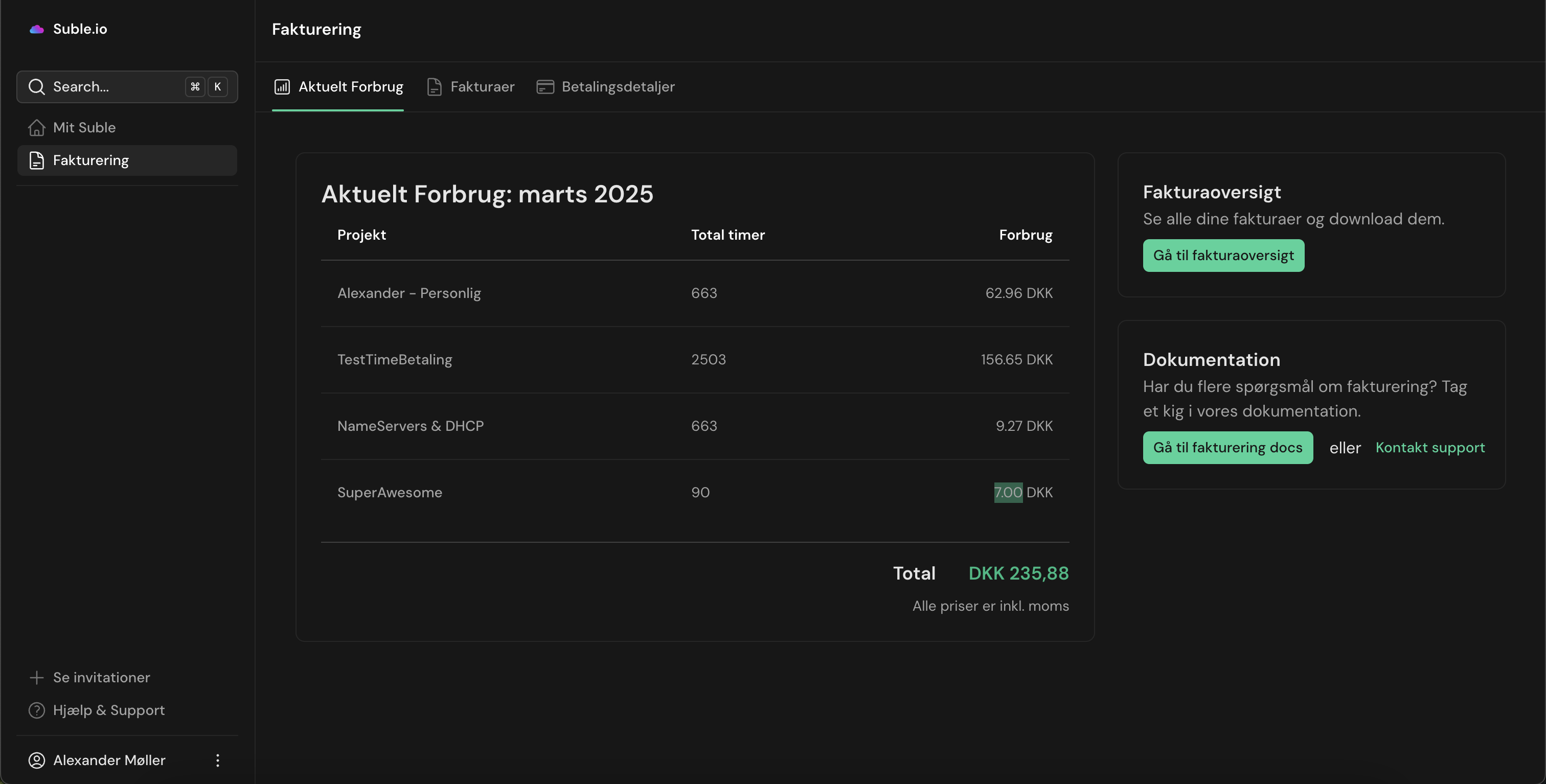The image size is (1546, 784).
Task: Open the three-dot menu next to Alexander Møller
Action: (218, 760)
